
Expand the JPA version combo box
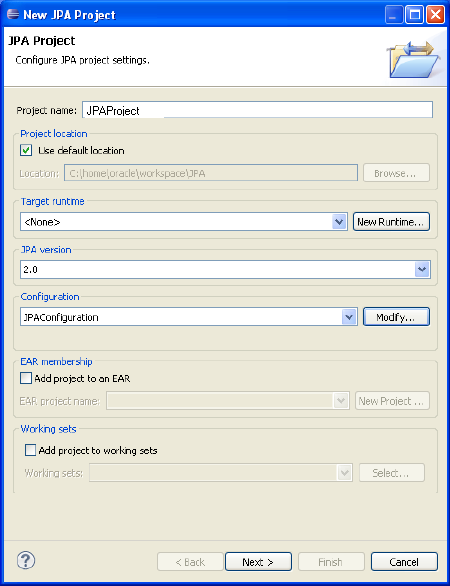[422, 269]
